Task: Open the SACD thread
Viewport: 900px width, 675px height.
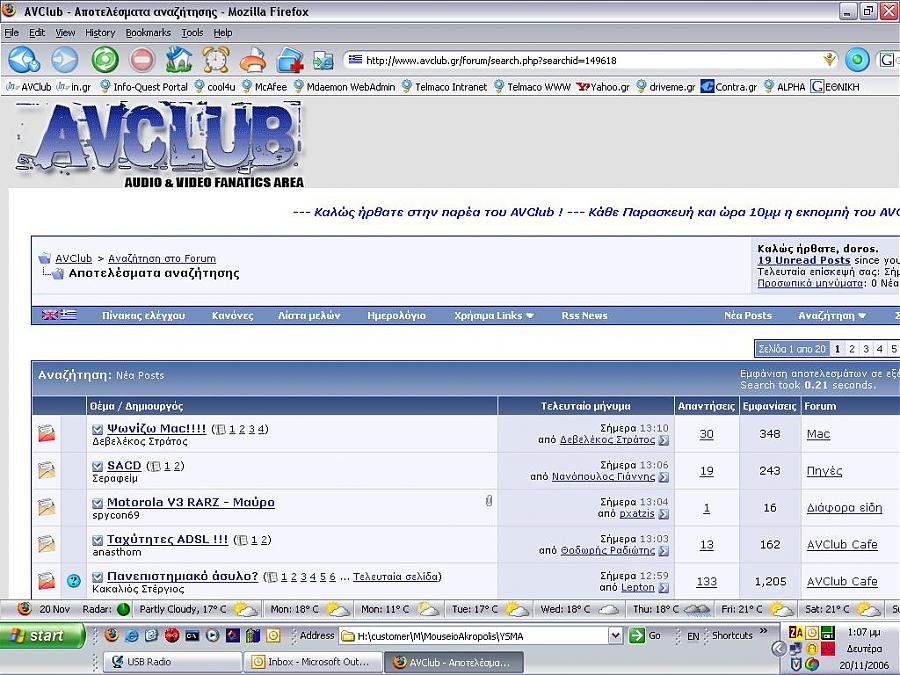Action: [x=124, y=465]
